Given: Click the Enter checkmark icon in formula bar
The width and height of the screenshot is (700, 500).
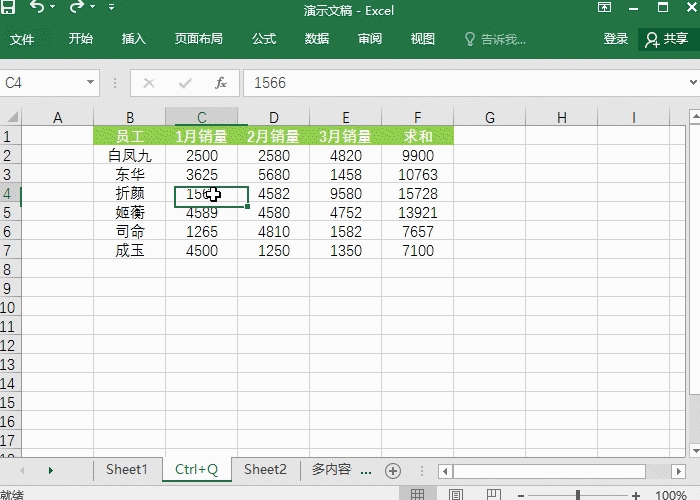Looking at the screenshot, I should pos(185,83).
